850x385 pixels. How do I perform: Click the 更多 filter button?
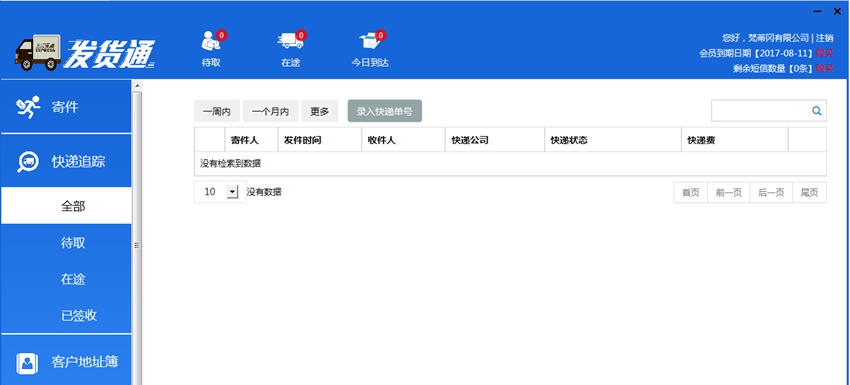[320, 111]
